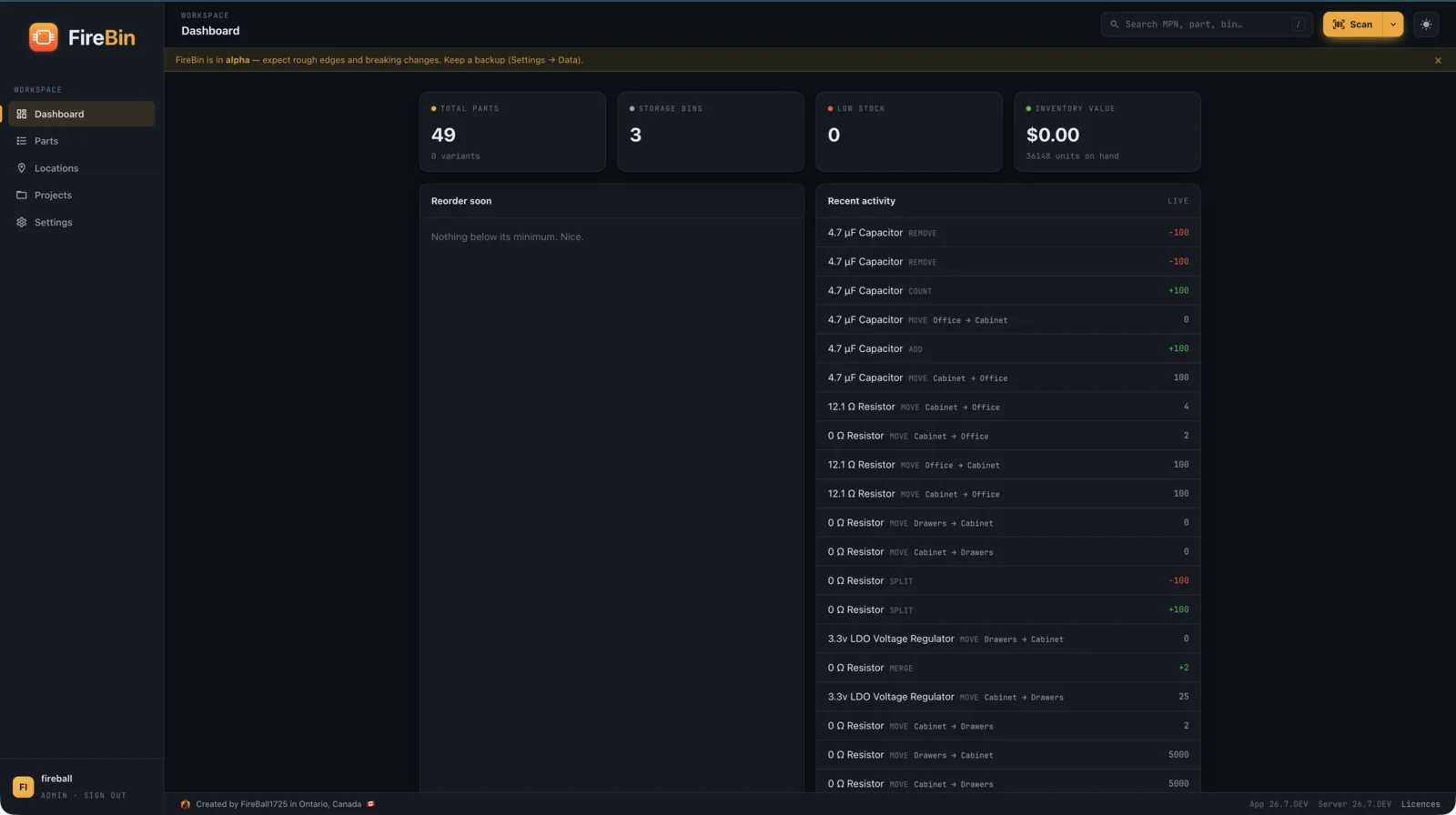The image size is (1456, 815).
Task: Click the "Nothing below its minimum. Nice." text
Action: (x=507, y=236)
